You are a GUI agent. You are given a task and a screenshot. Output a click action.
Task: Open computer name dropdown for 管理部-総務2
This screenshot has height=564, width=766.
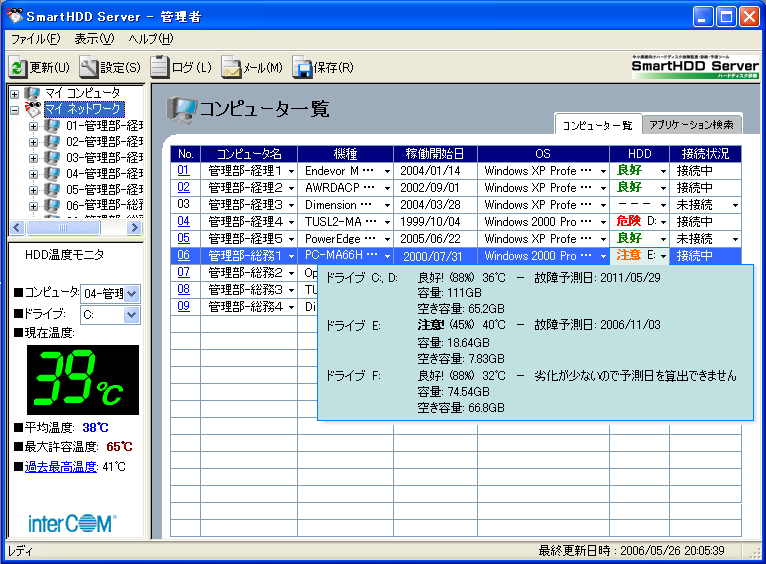pyautogui.click(x=292, y=273)
